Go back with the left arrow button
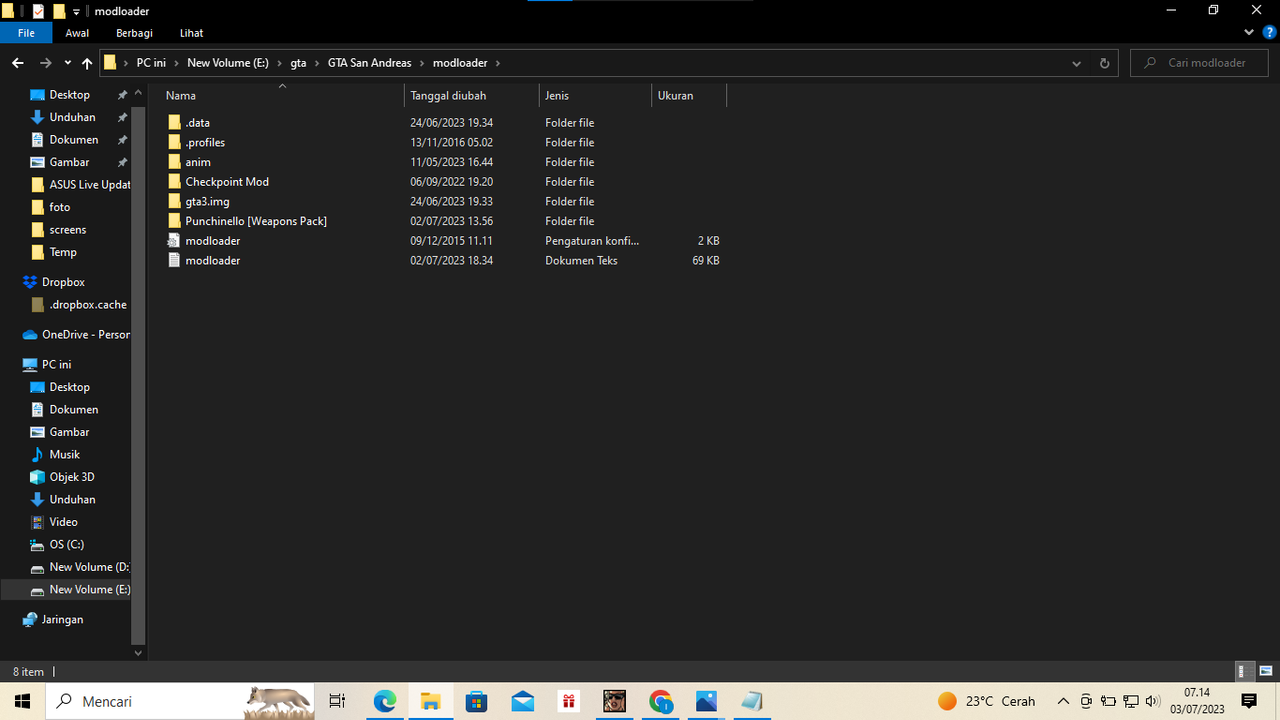1280x720 pixels. 18,63
